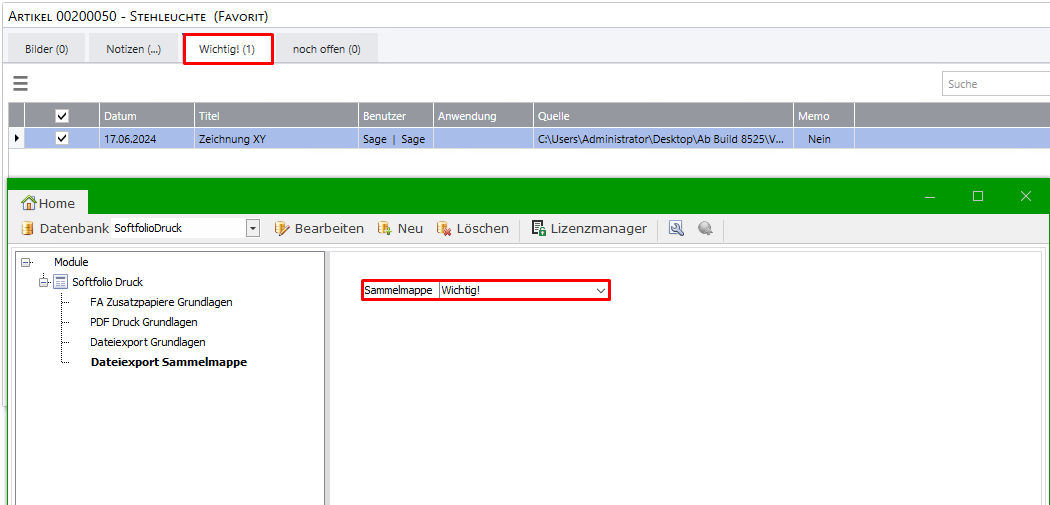This screenshot has height=505, width=1050.
Task: Open the hamburger menu above the table
Action: coord(20,84)
